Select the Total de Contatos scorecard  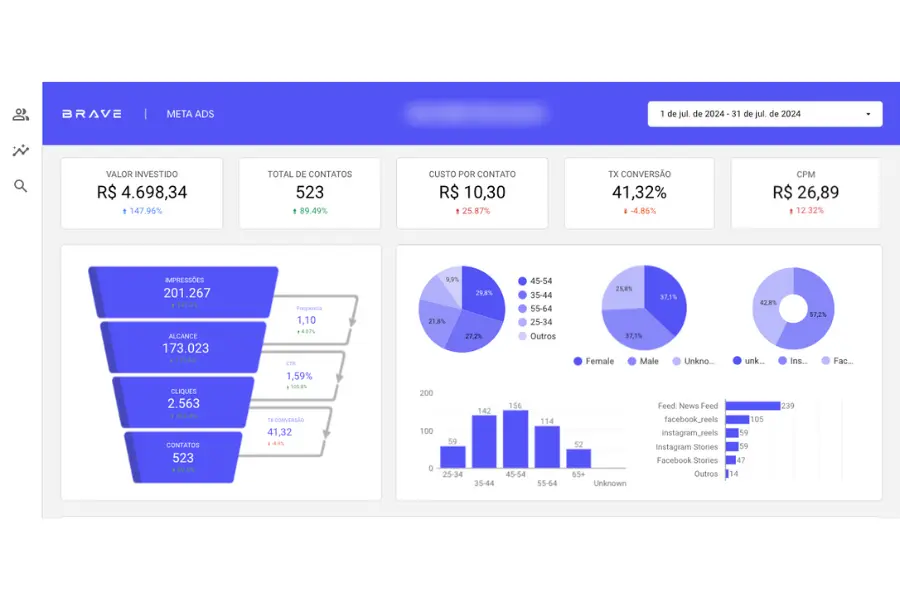(309, 193)
